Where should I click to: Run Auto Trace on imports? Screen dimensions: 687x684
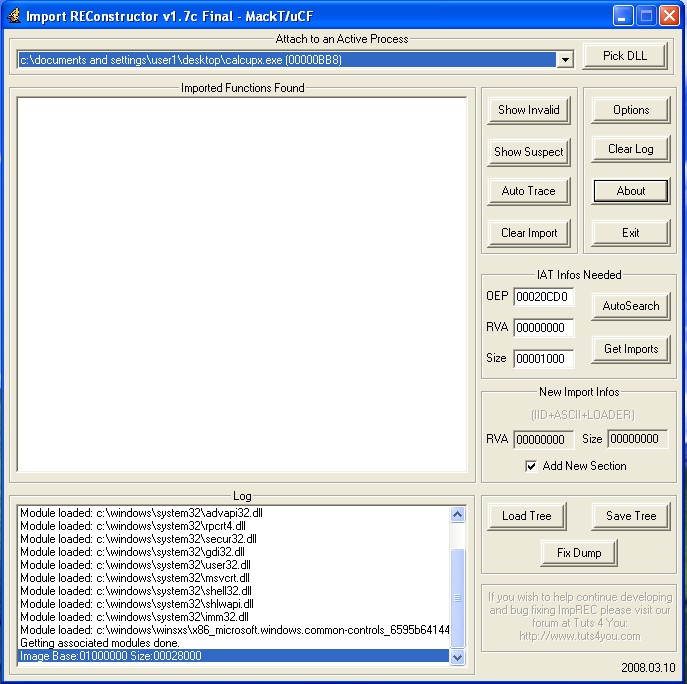point(528,191)
